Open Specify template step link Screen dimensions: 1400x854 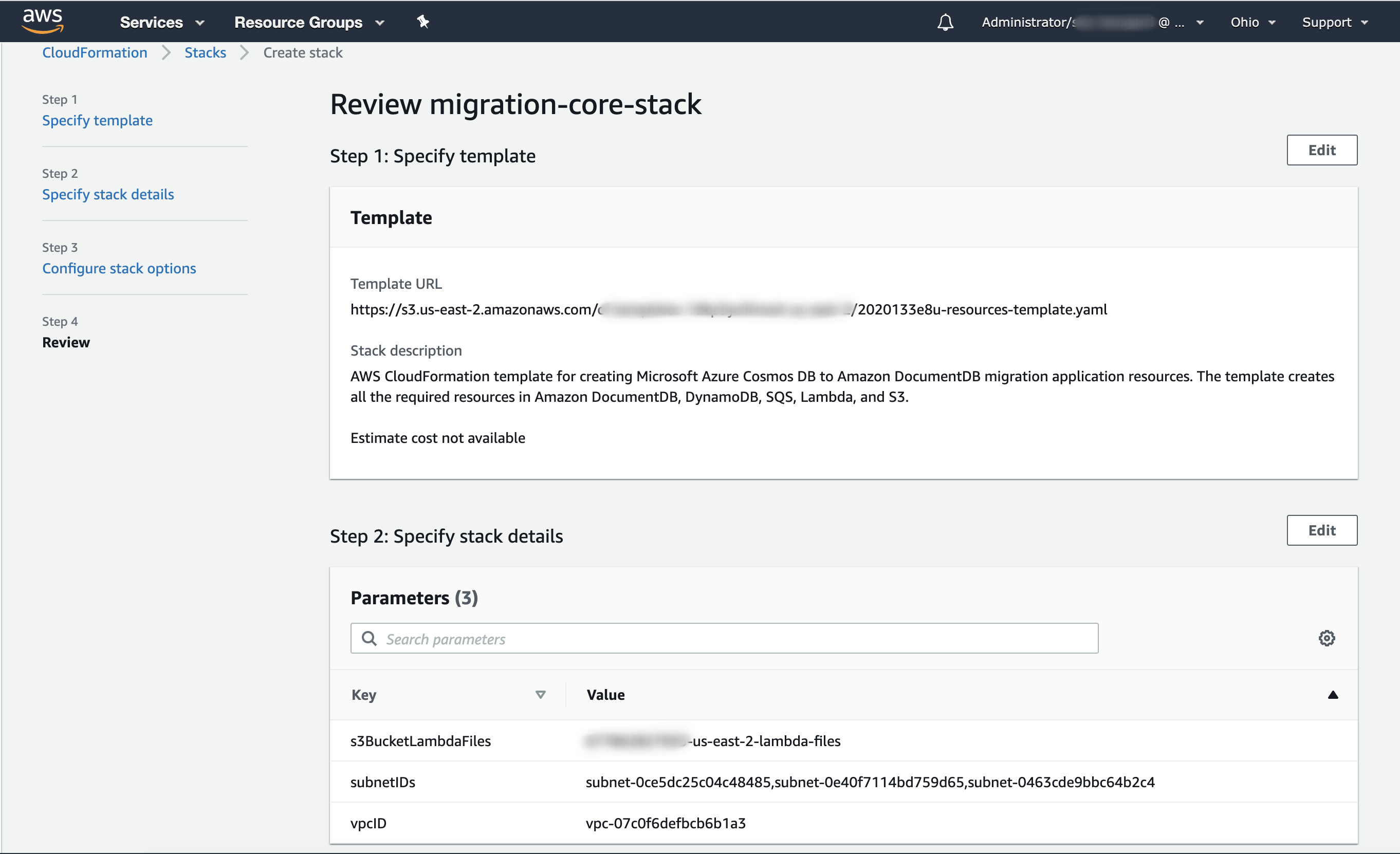(97, 120)
